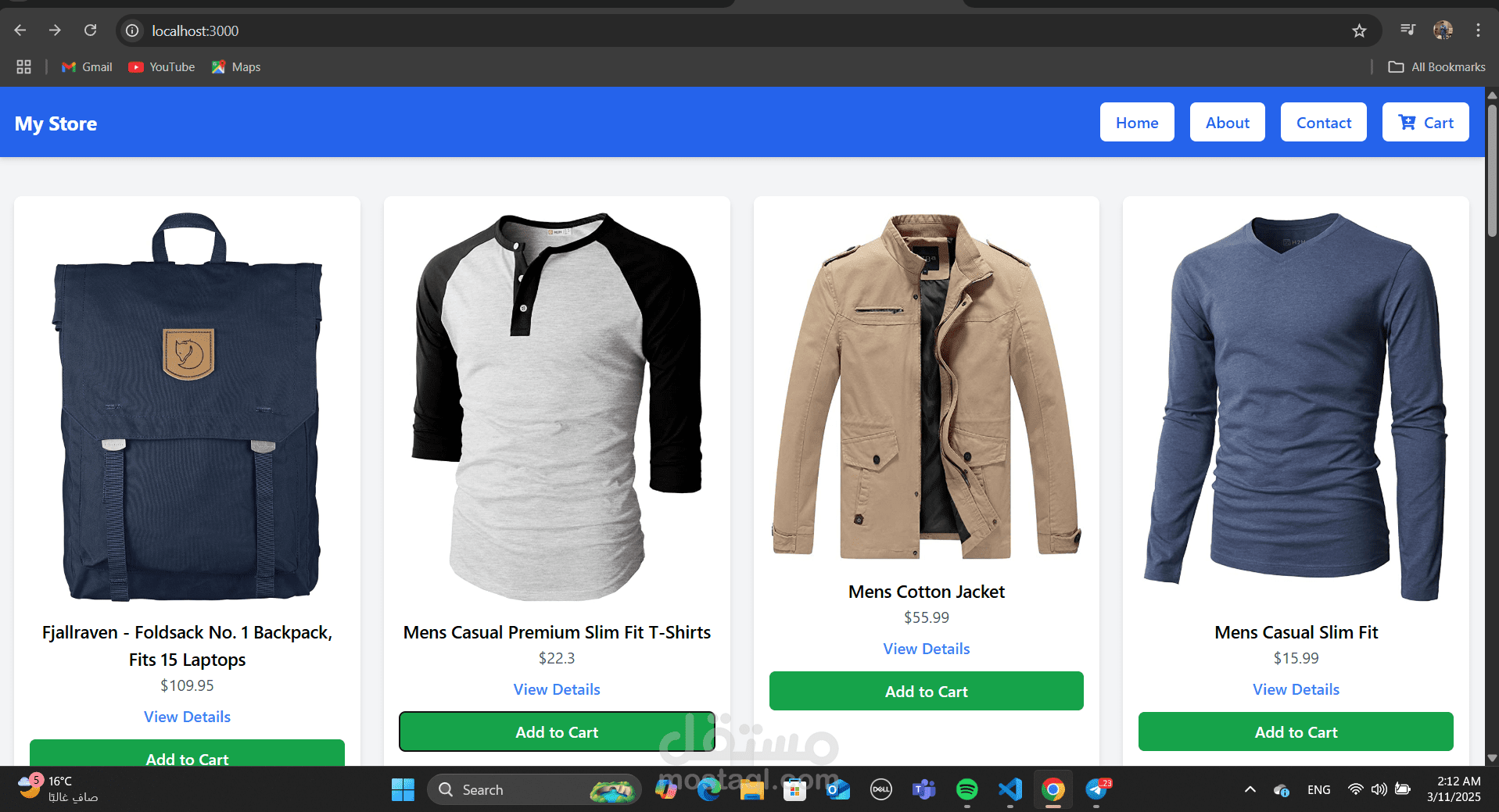1499x812 pixels.
Task: Click the blue long sleeve shirt image
Action: 1296,406
